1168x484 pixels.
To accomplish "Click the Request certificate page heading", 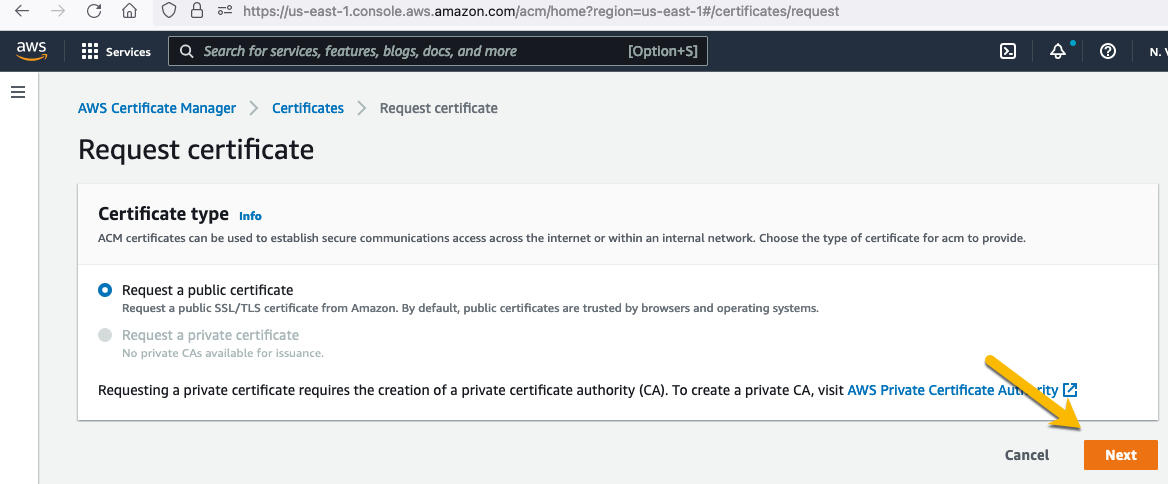I will tap(196, 150).
